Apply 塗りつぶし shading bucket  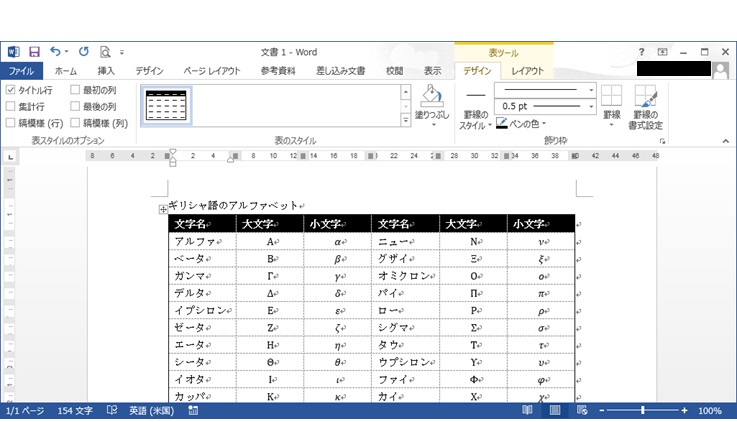pos(432,95)
